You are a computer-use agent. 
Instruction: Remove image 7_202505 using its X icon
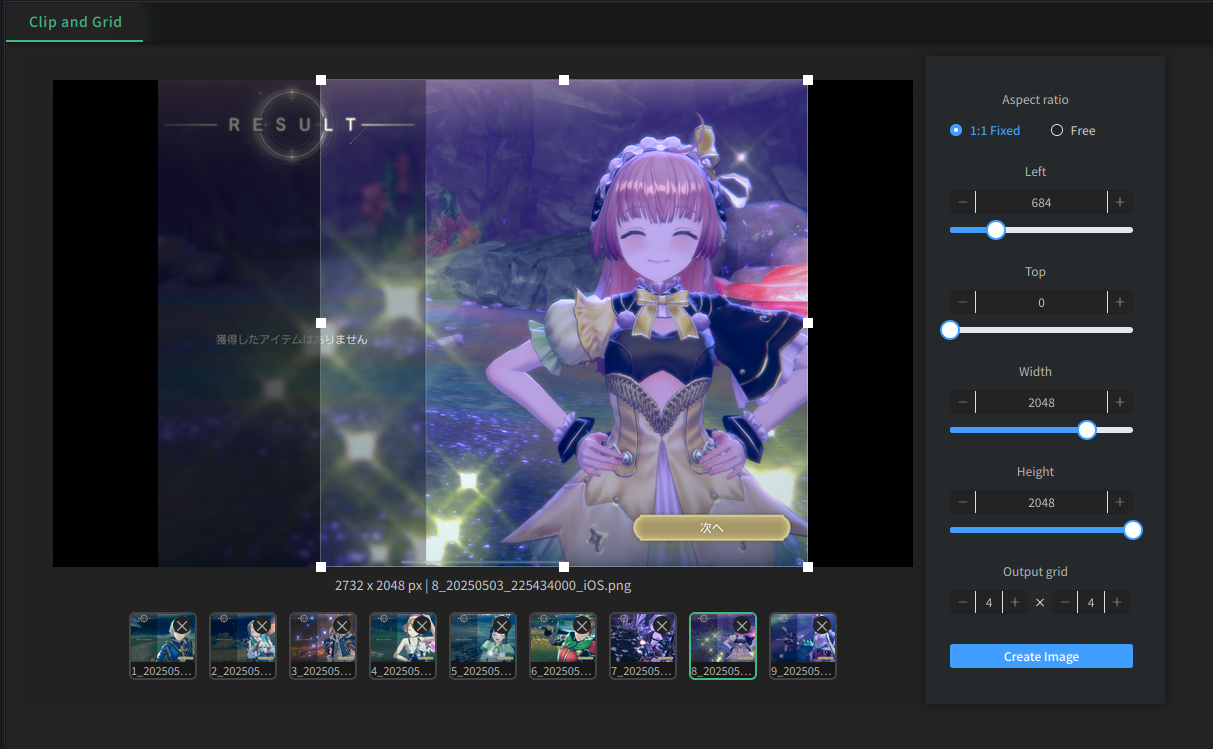[x=661, y=626]
